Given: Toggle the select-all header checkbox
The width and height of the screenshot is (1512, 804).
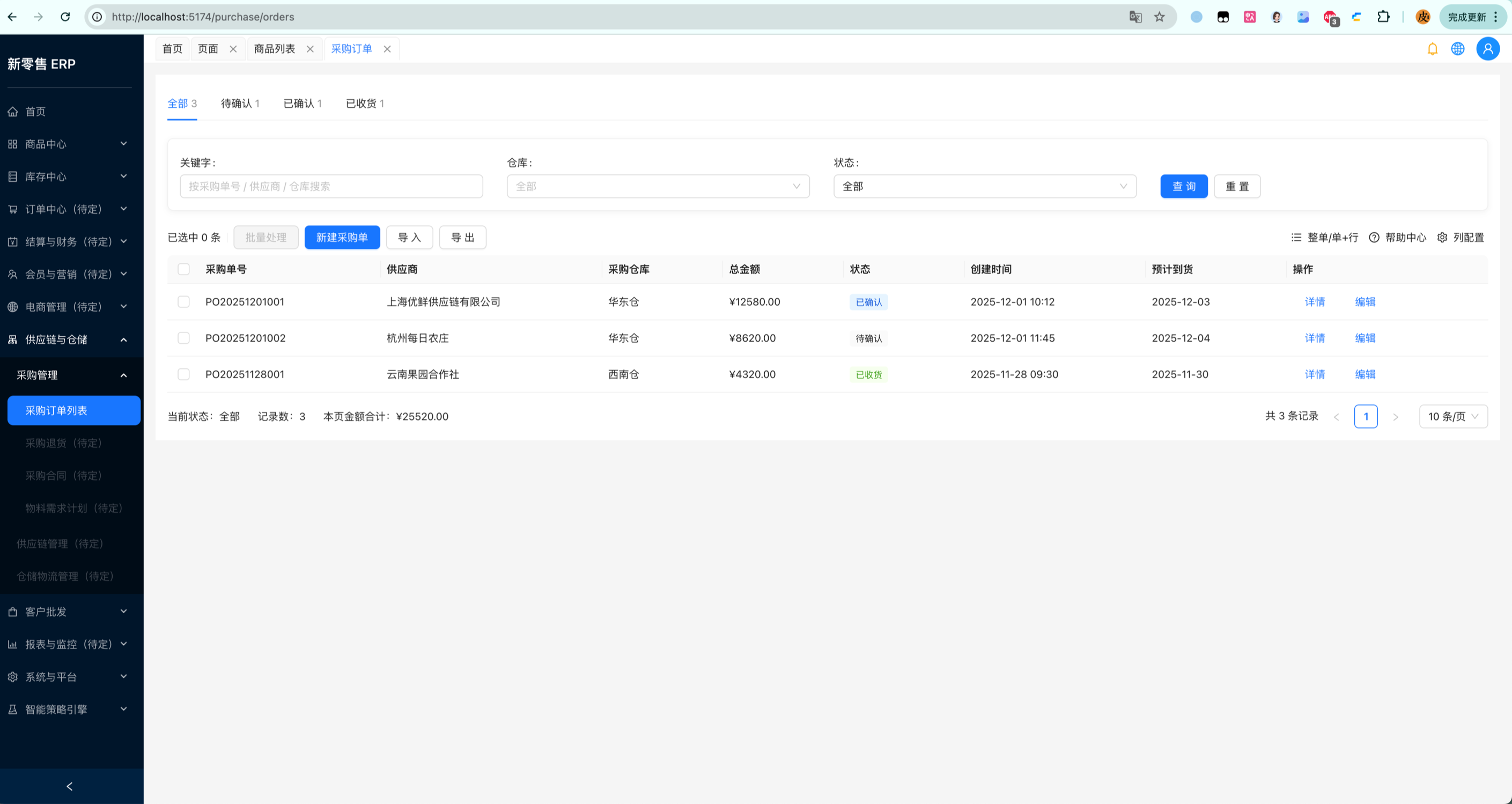Looking at the screenshot, I should tap(184, 269).
